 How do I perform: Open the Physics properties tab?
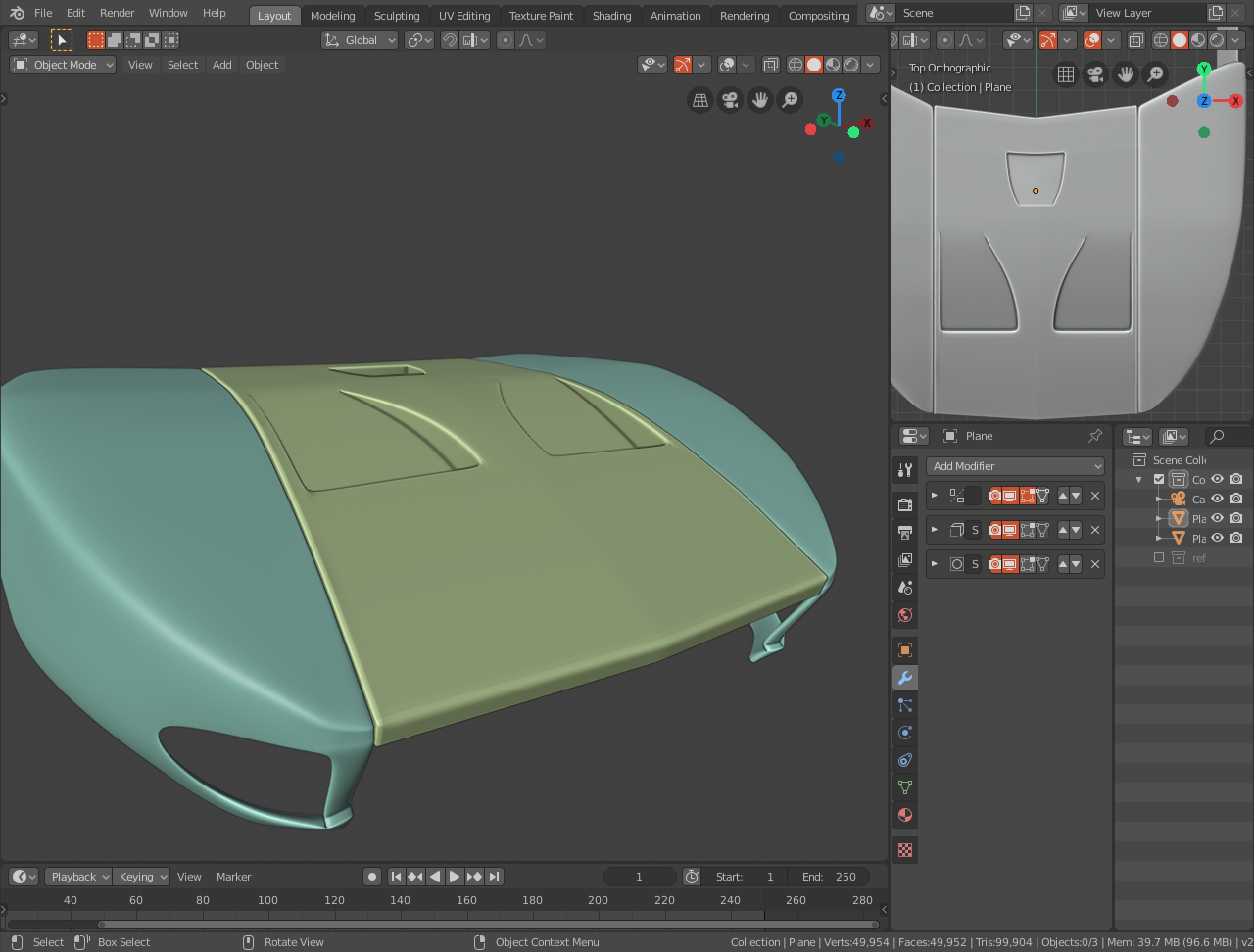(905, 733)
